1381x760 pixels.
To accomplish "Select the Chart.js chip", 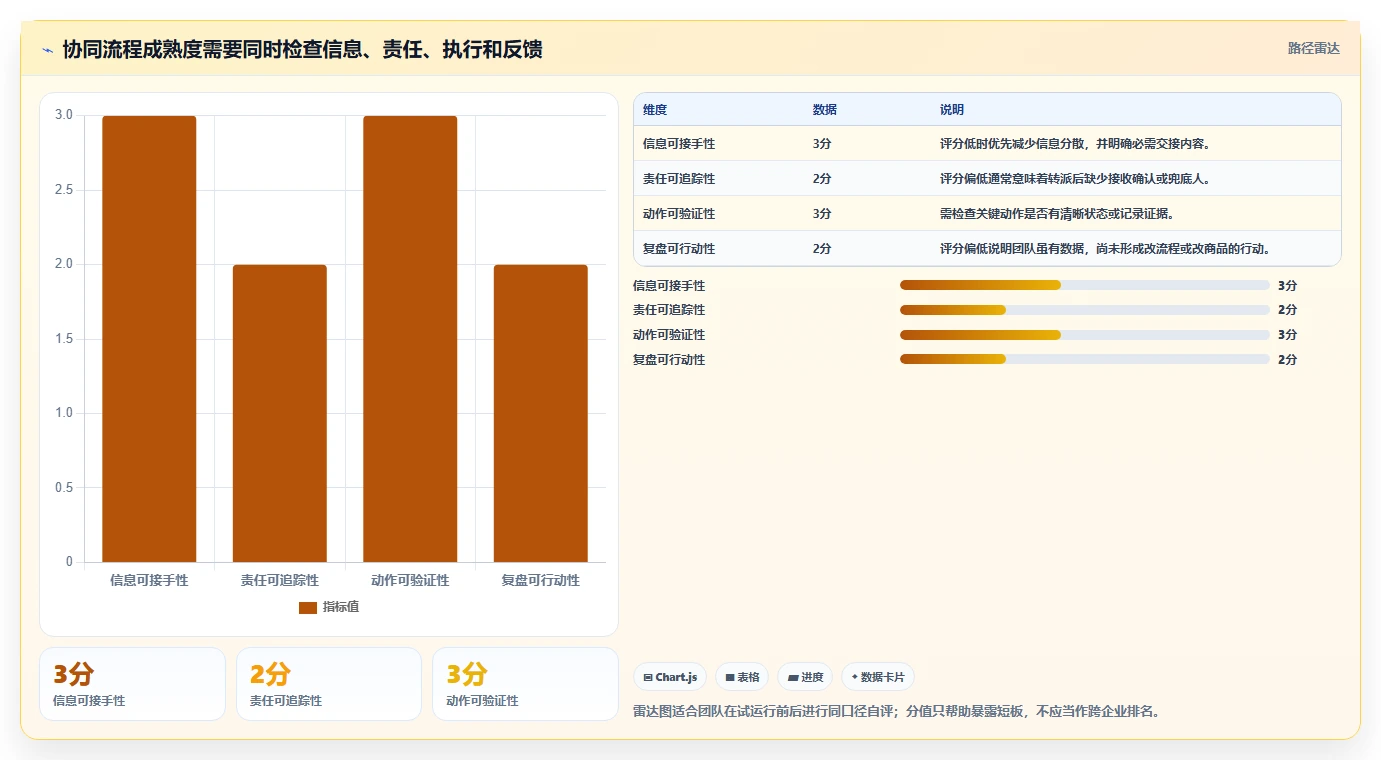I will click(x=670, y=677).
